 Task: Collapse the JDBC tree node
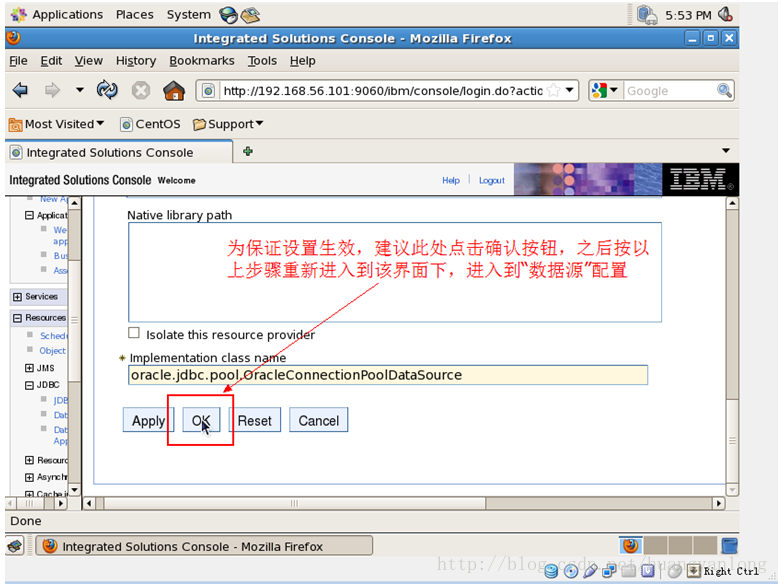click(x=29, y=385)
